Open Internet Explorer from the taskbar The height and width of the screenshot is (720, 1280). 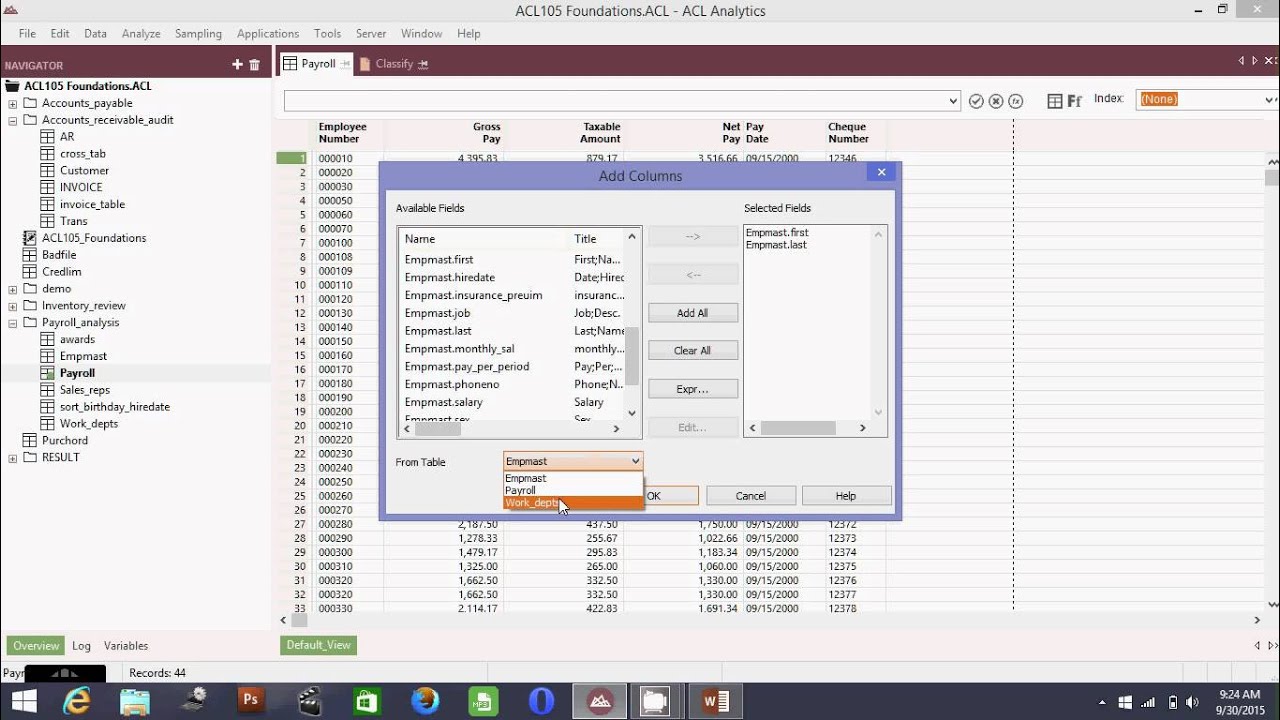[77, 701]
